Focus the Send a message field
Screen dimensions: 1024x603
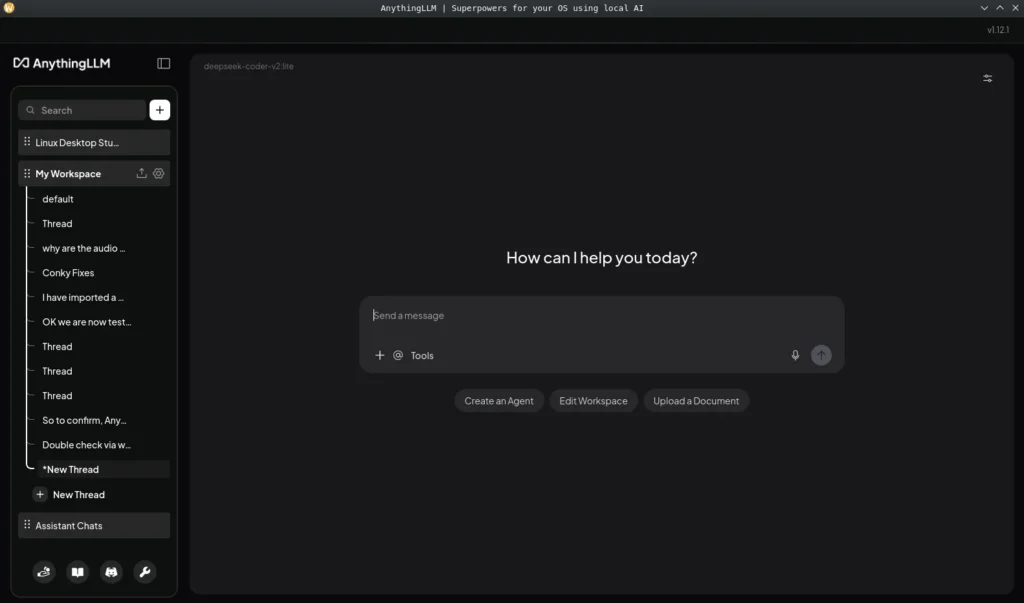pos(601,316)
